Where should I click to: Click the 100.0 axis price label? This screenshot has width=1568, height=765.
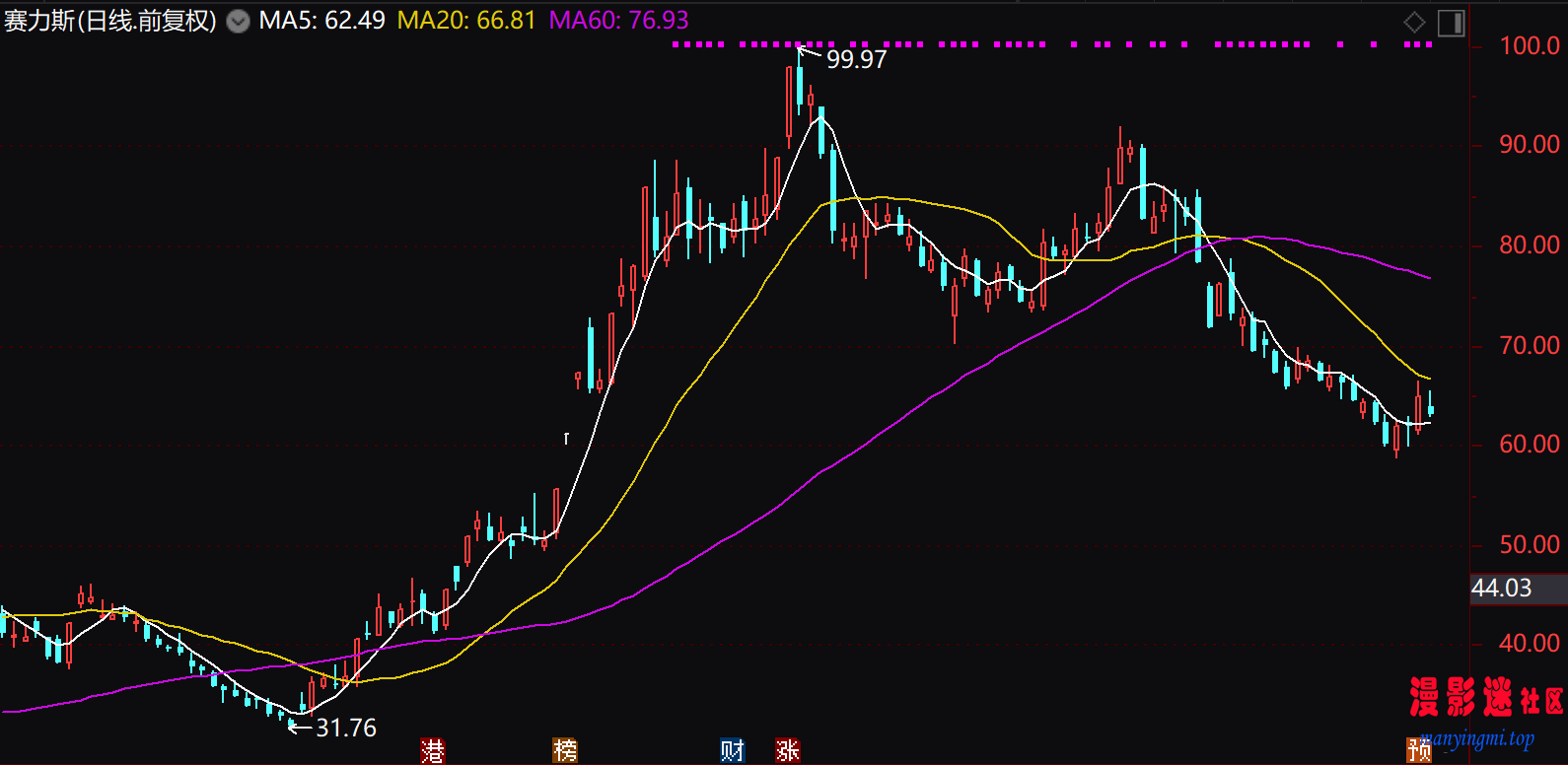tap(1530, 45)
